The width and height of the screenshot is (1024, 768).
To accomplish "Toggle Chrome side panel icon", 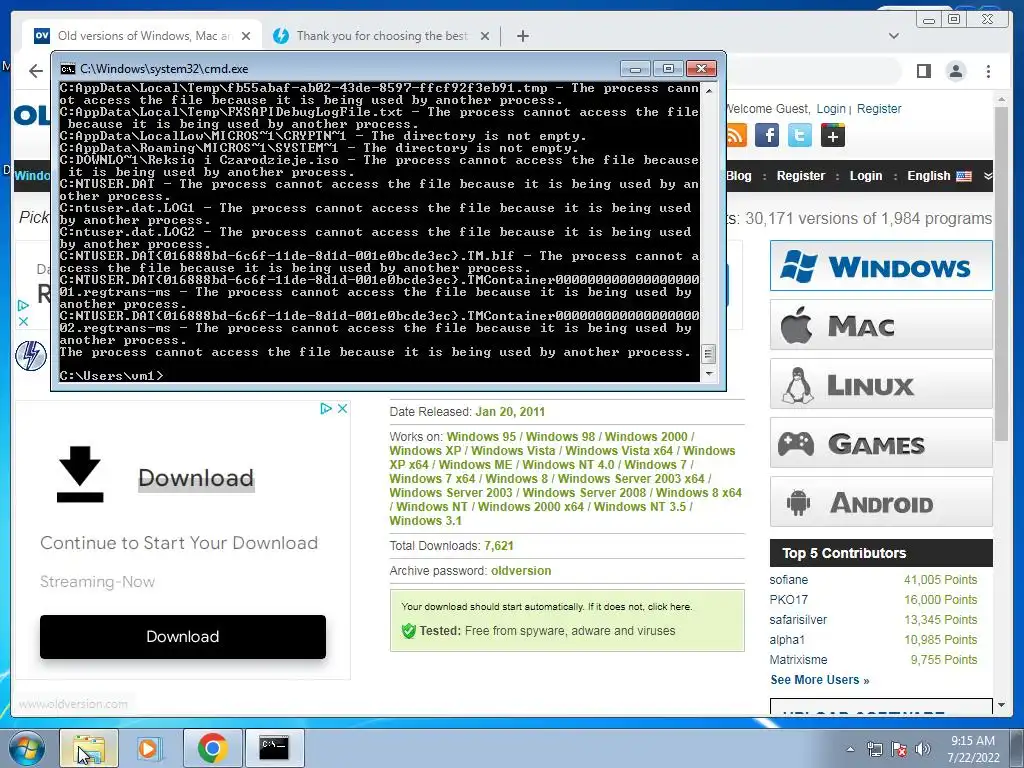I will coord(923,71).
